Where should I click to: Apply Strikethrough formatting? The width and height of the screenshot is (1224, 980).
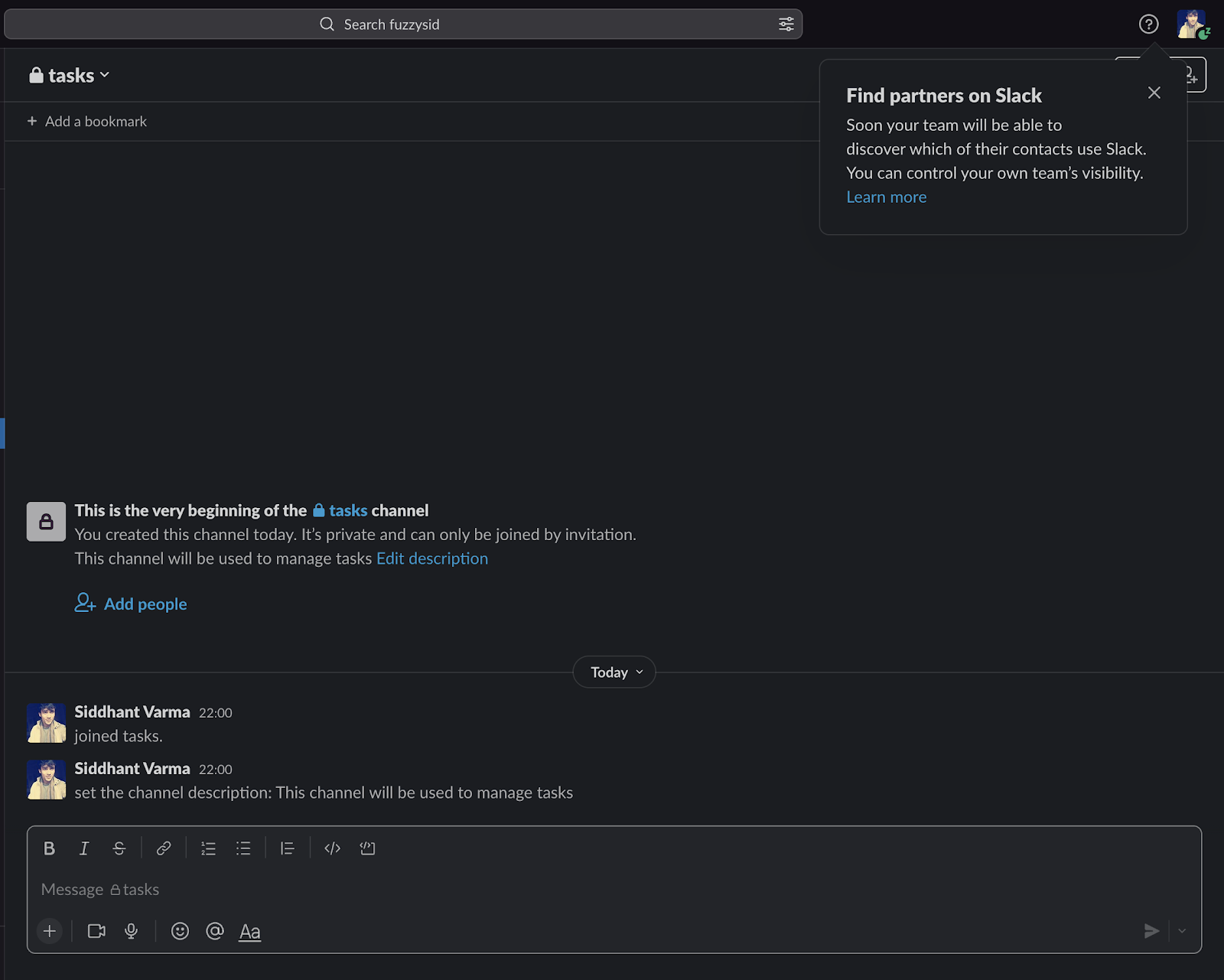(x=119, y=848)
